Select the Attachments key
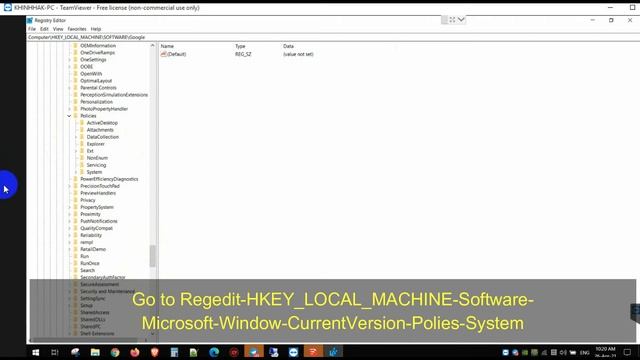The height and width of the screenshot is (360, 640). [x=100, y=130]
